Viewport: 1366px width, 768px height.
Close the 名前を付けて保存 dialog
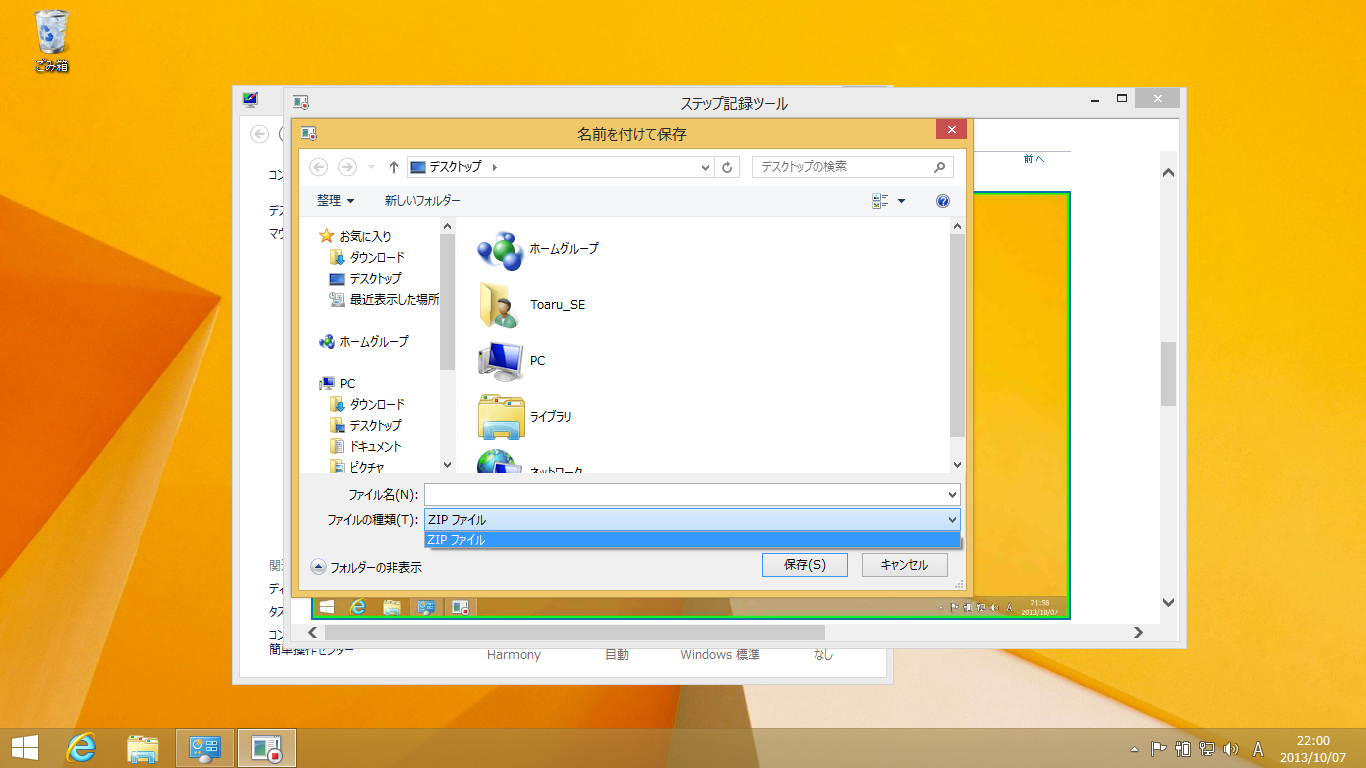coord(951,130)
